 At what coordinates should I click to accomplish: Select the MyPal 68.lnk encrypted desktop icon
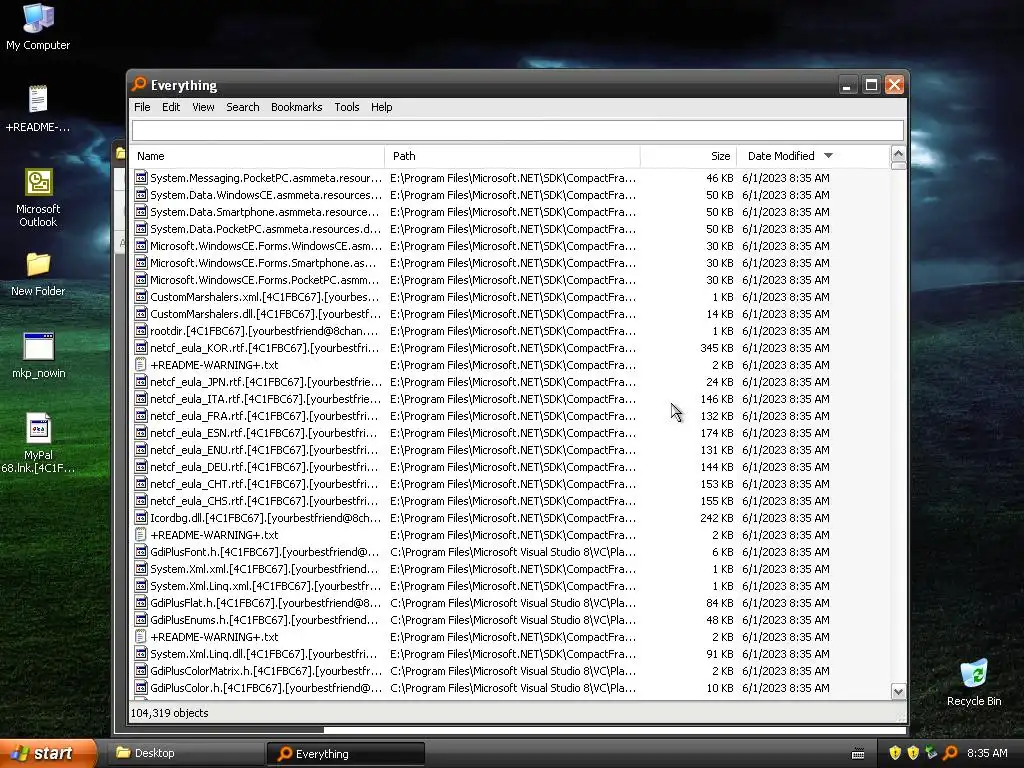point(38,443)
